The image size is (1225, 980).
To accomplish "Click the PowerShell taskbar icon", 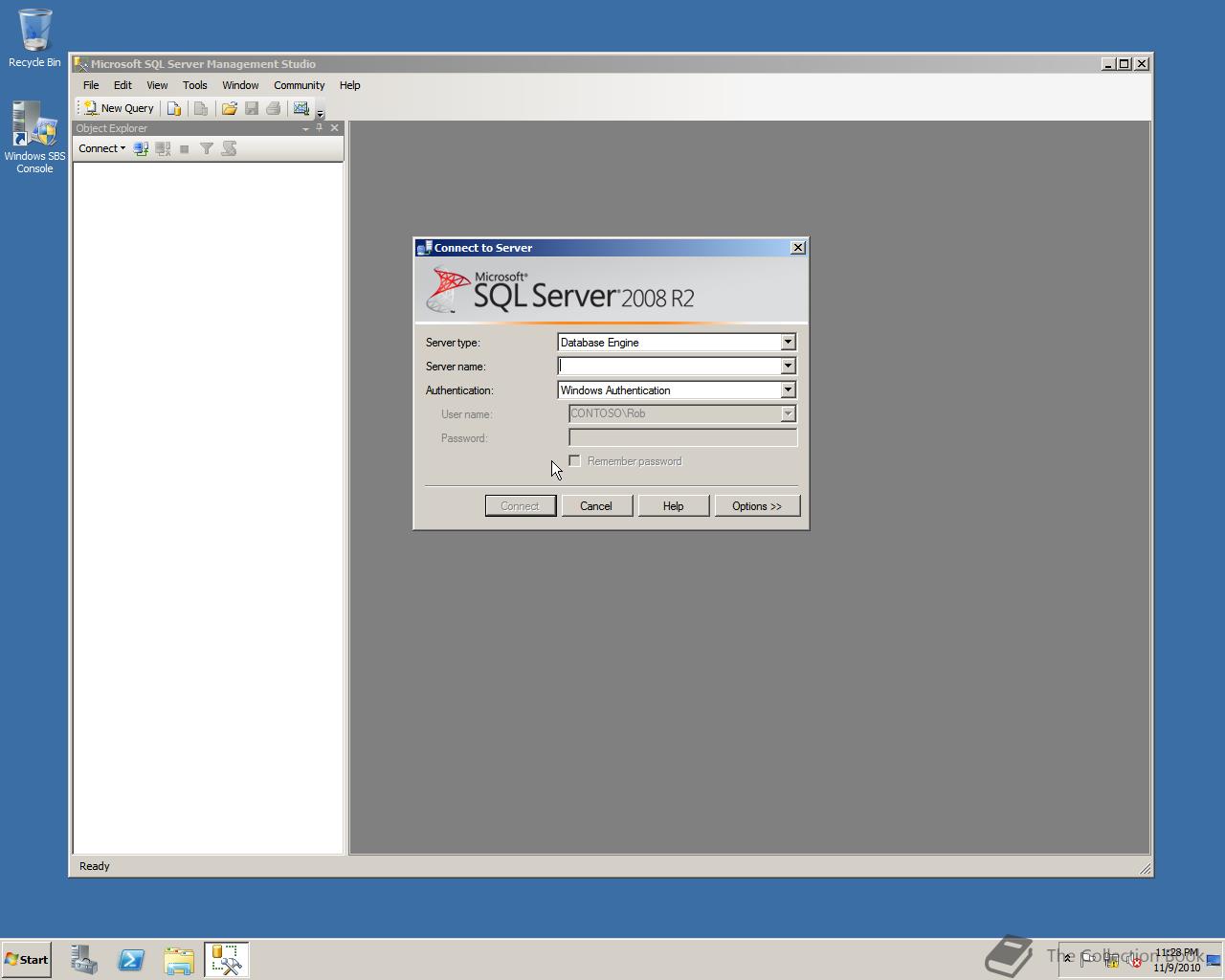I will pyautogui.click(x=131, y=960).
